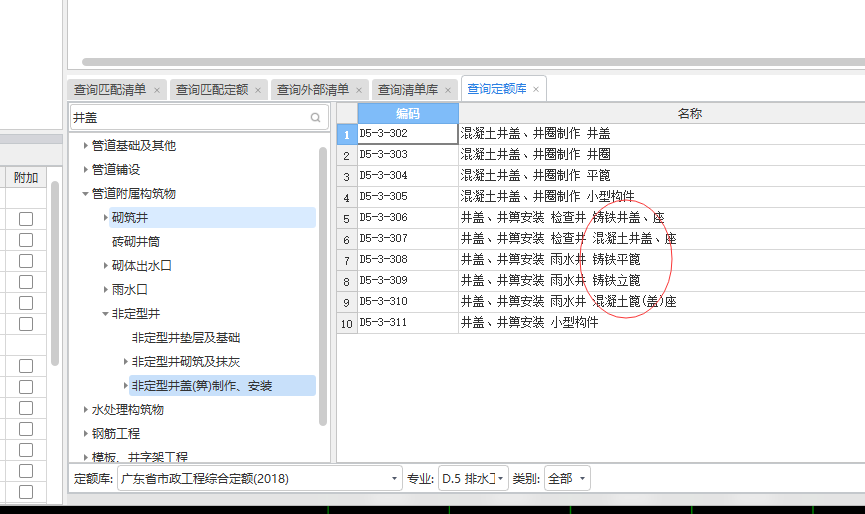865x514 pixels.
Task: Select row 9 code D5-3-310
Action: (408, 301)
